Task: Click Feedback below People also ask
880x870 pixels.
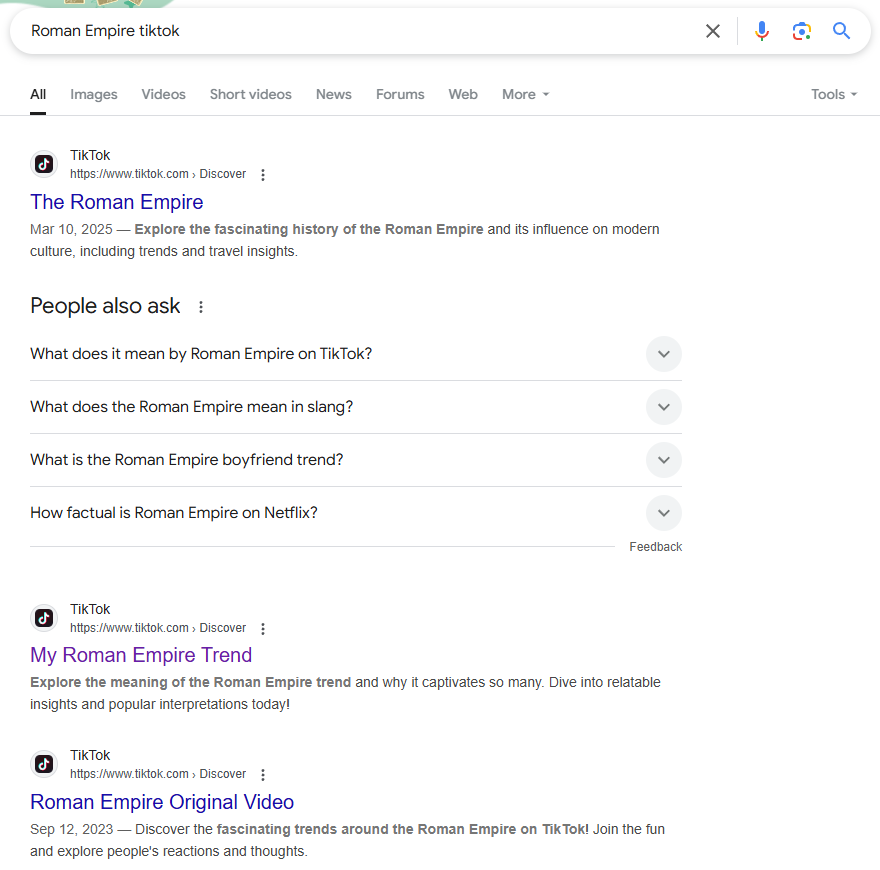Action: [656, 547]
